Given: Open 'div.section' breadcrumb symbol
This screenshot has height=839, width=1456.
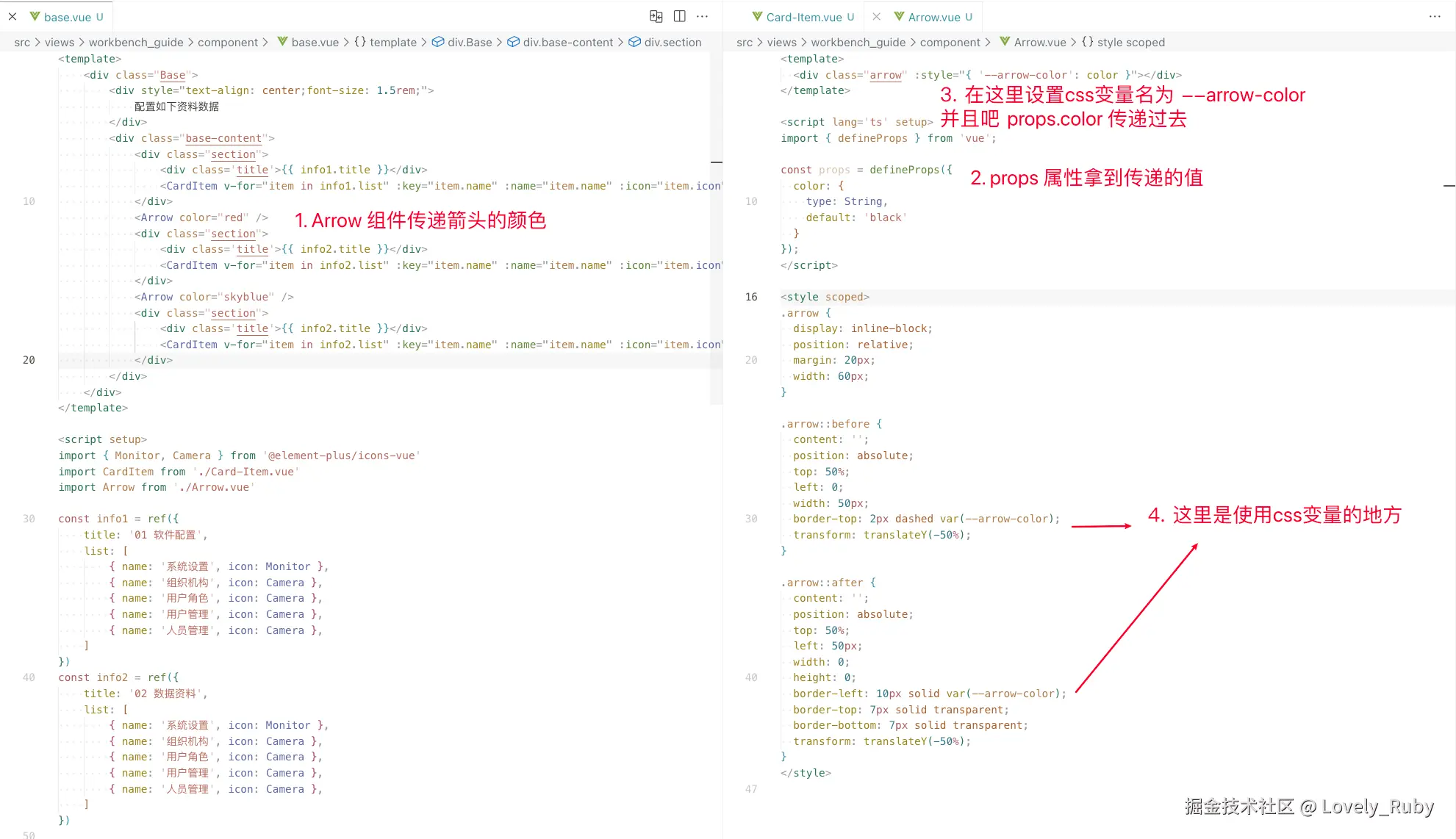Looking at the screenshot, I should [x=673, y=43].
